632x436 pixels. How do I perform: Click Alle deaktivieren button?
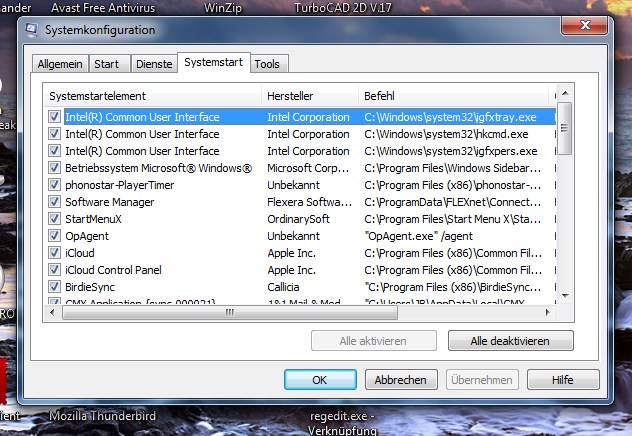click(510, 341)
